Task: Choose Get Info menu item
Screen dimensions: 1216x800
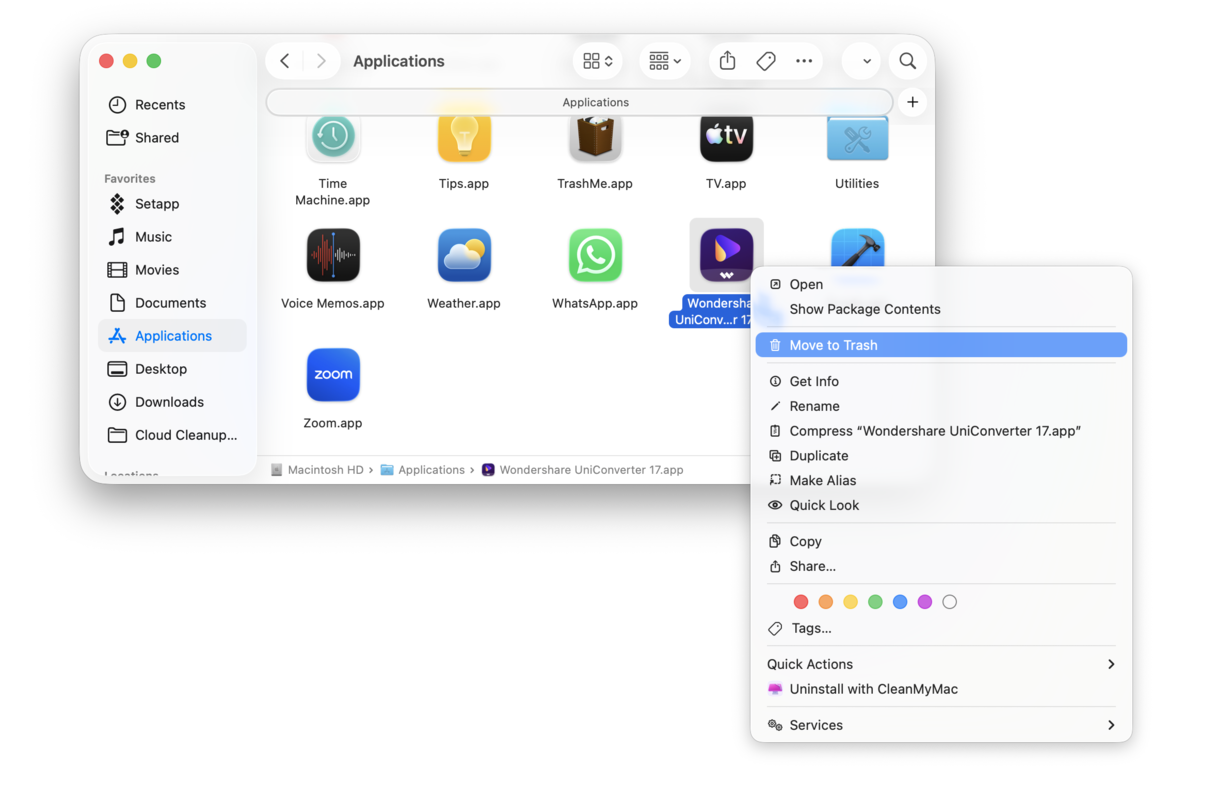Action: tap(941, 381)
